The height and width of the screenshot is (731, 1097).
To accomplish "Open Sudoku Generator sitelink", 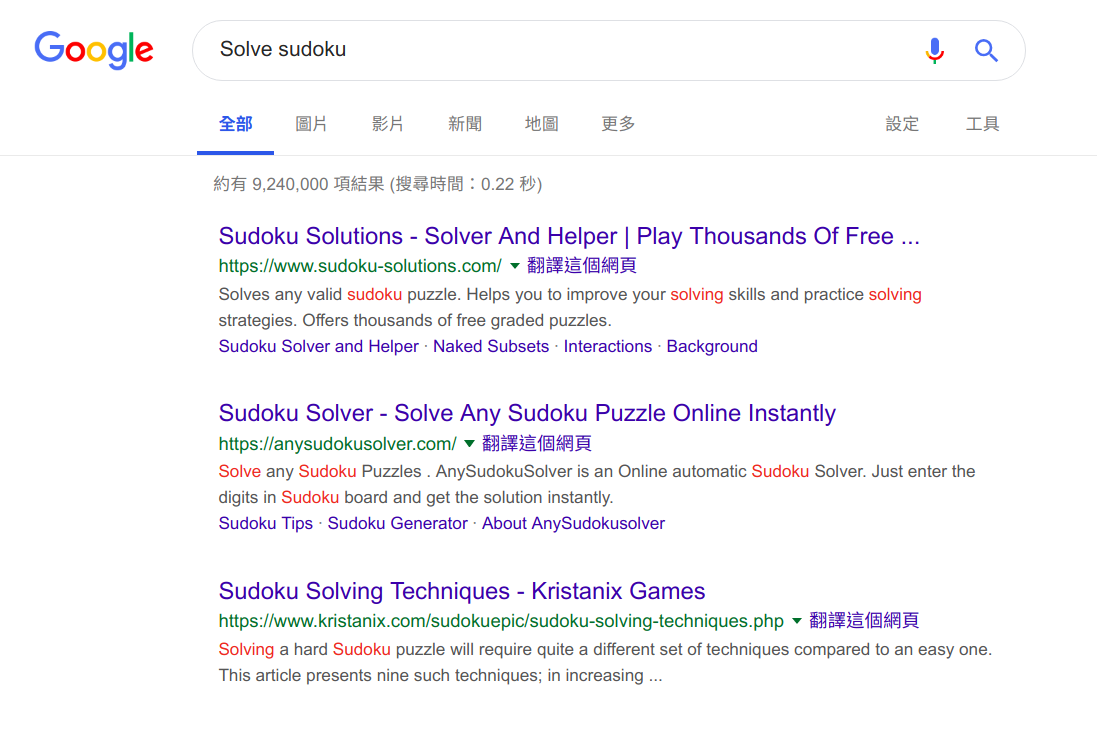I will point(397,523).
